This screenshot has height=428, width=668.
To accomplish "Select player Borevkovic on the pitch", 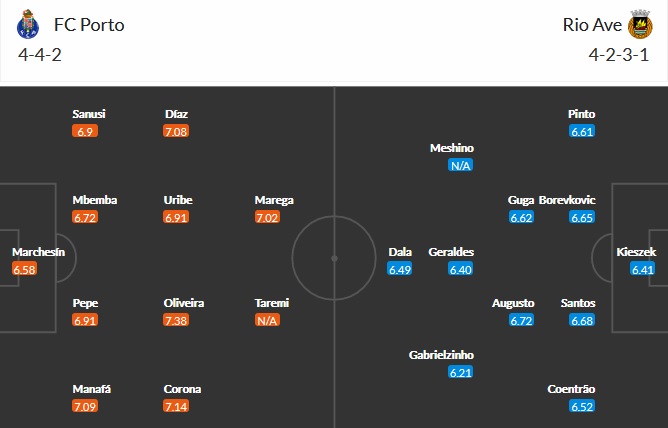I will click(568, 200).
